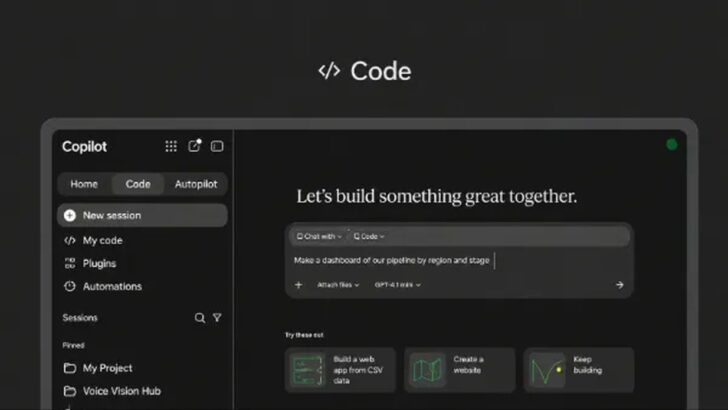Open the GPT model selector dropdown
Viewport: 728px width, 410px height.
(x=397, y=285)
